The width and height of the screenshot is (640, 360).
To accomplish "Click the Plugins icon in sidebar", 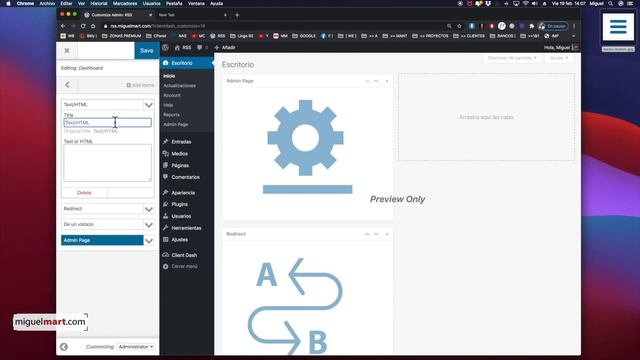I will 165,204.
